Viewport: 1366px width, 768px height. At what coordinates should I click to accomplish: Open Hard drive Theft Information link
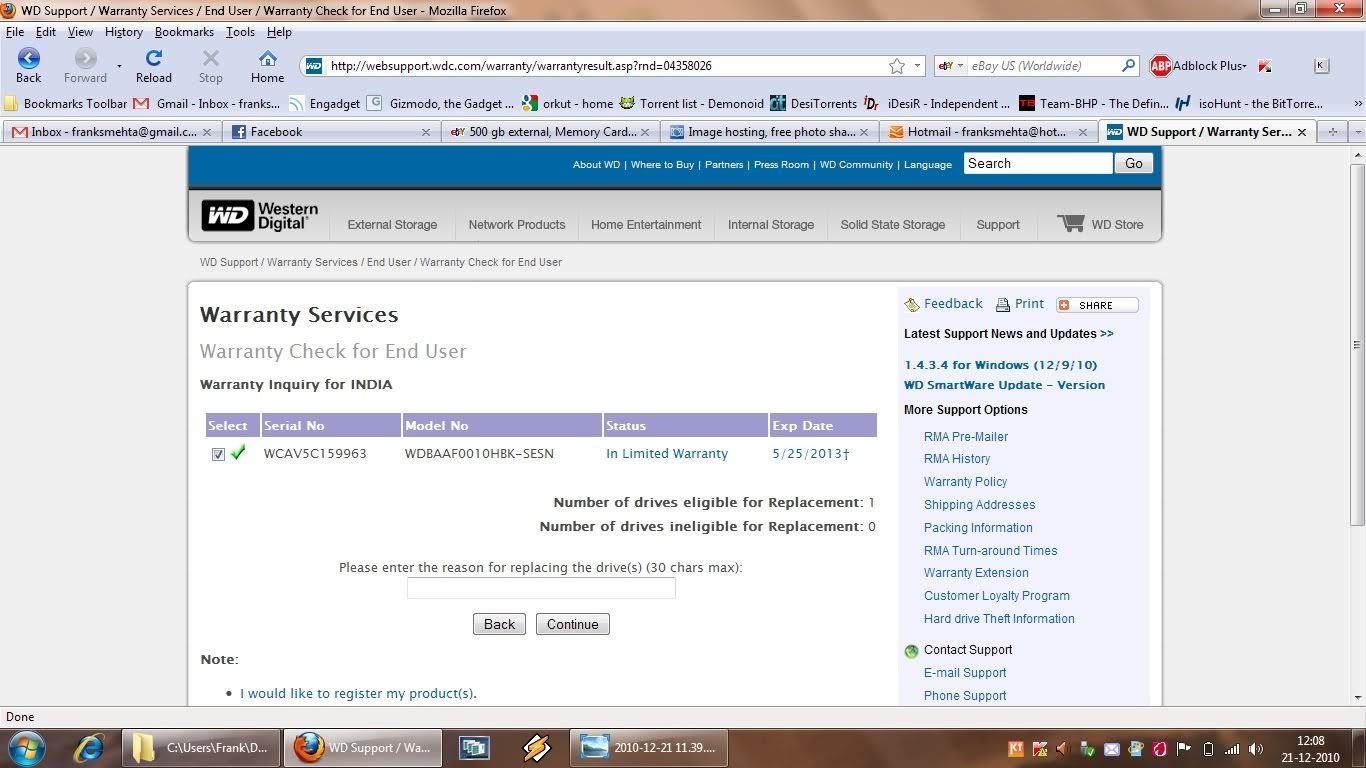pos(999,619)
